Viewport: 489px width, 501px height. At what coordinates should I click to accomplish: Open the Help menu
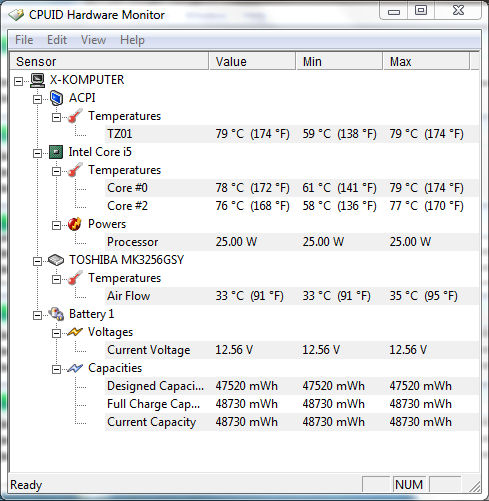[132, 40]
